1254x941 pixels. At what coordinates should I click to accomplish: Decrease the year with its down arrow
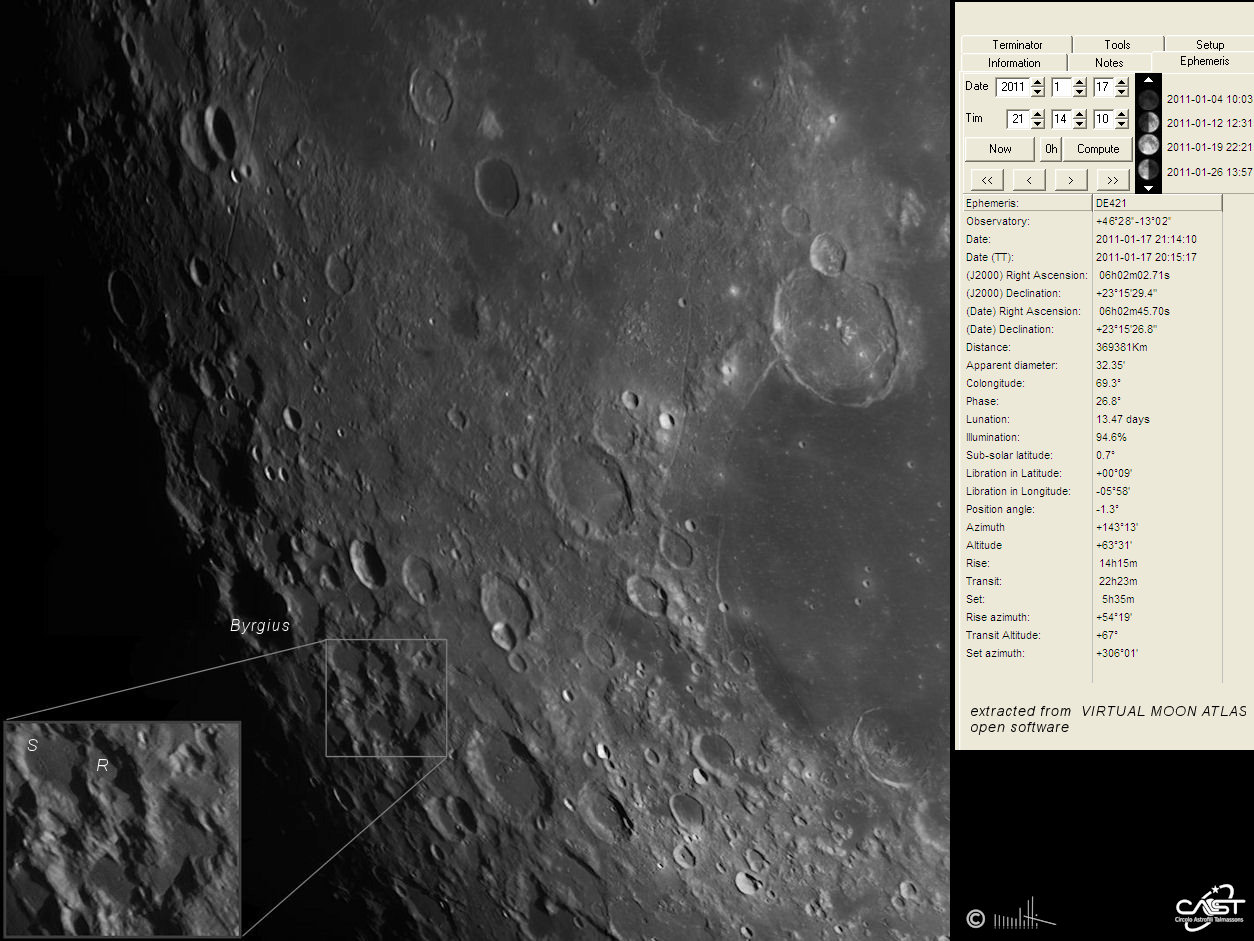tap(1038, 92)
